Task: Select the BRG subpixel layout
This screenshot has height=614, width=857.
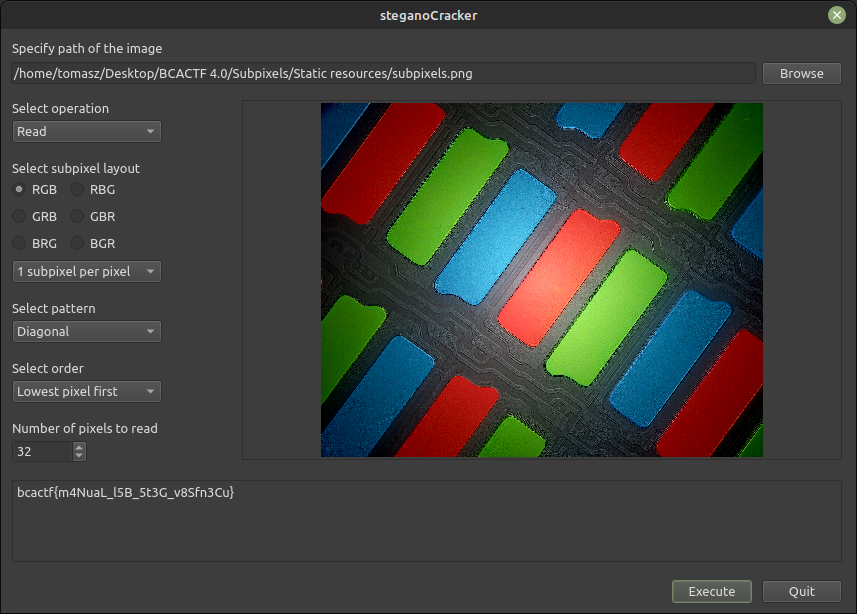Action: click(x=35, y=243)
